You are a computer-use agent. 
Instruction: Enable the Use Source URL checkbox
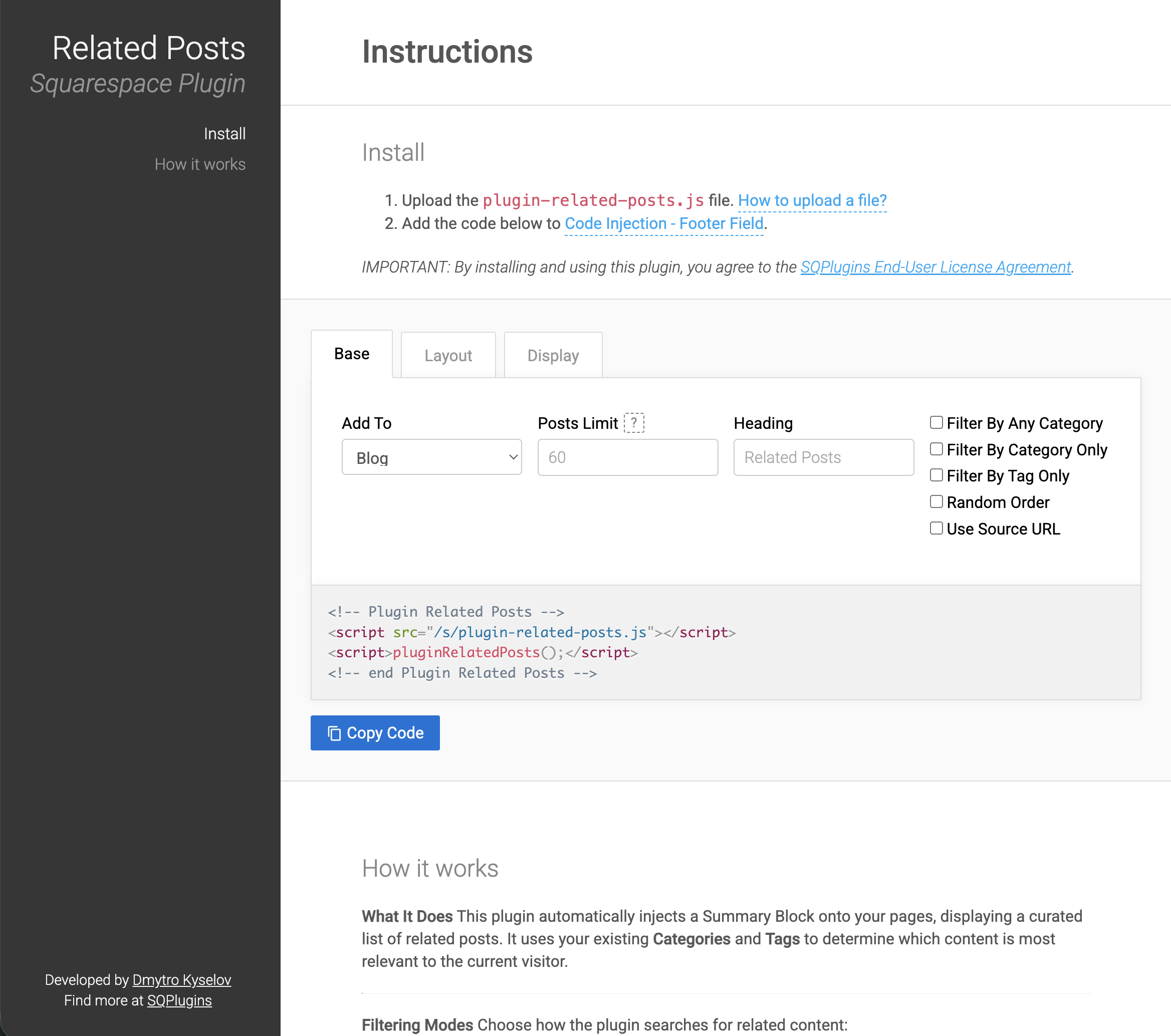pyautogui.click(x=936, y=528)
